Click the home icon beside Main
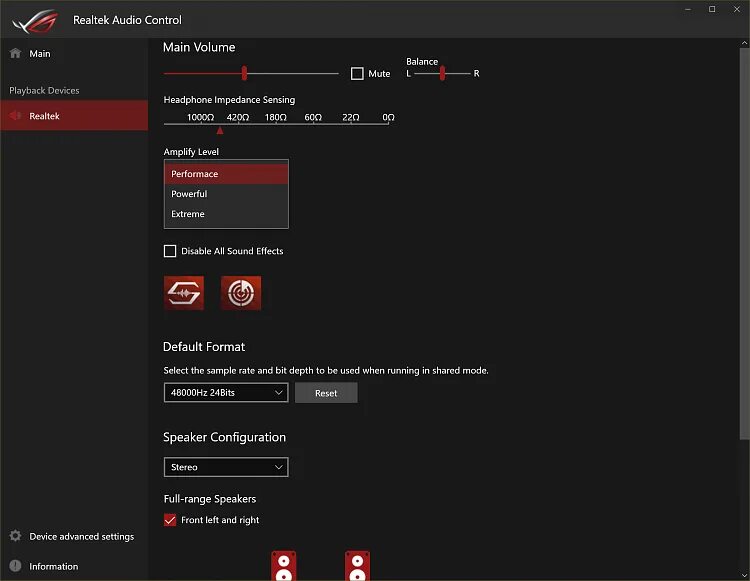Viewport: 750px width, 581px height. point(15,53)
